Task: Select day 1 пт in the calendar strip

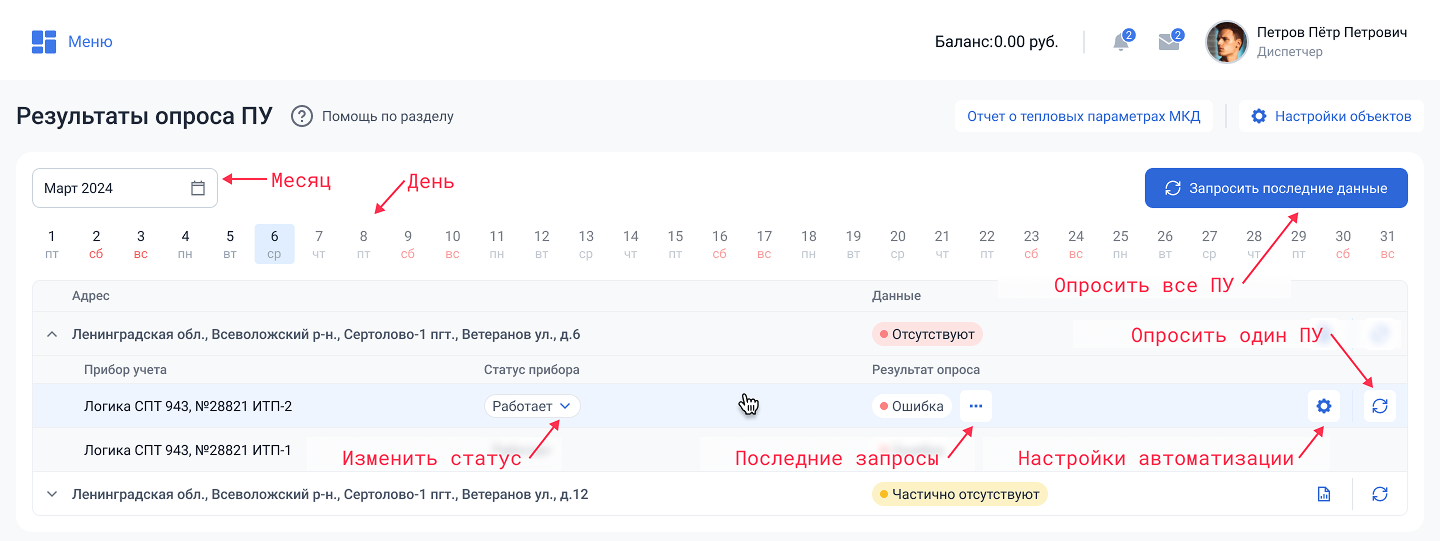Action: (52, 244)
